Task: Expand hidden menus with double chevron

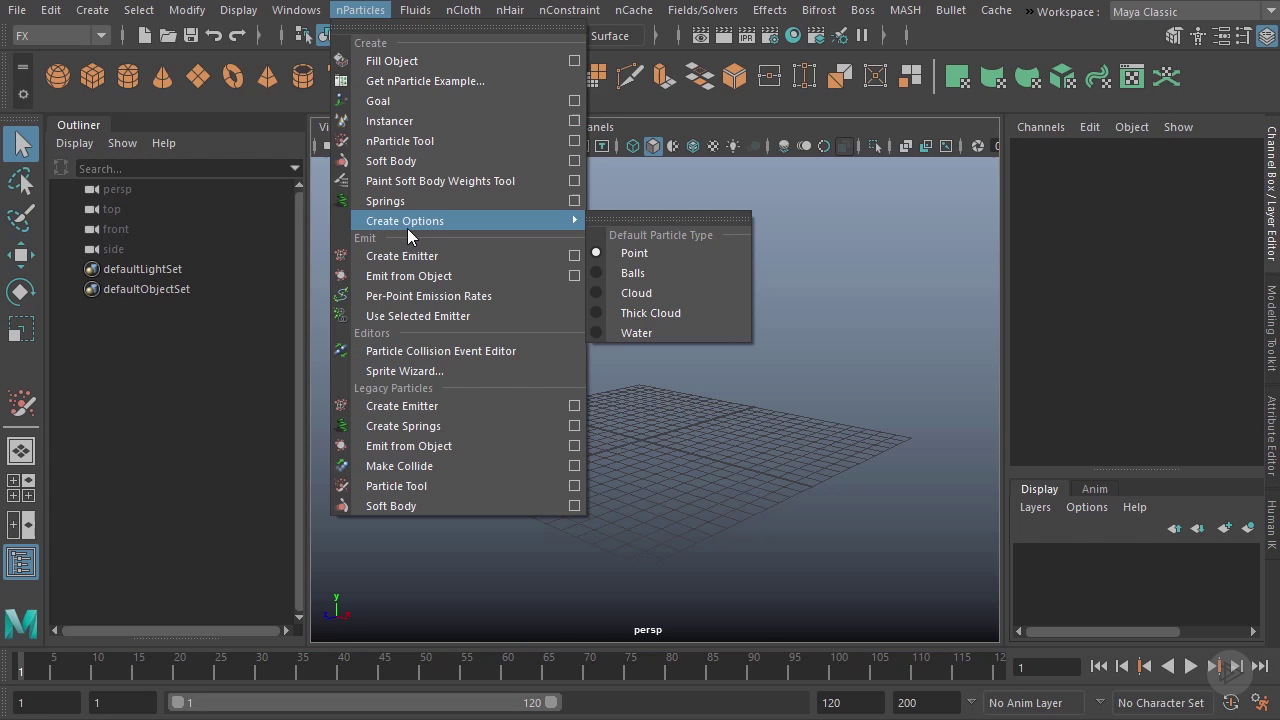Action: [x=1029, y=11]
